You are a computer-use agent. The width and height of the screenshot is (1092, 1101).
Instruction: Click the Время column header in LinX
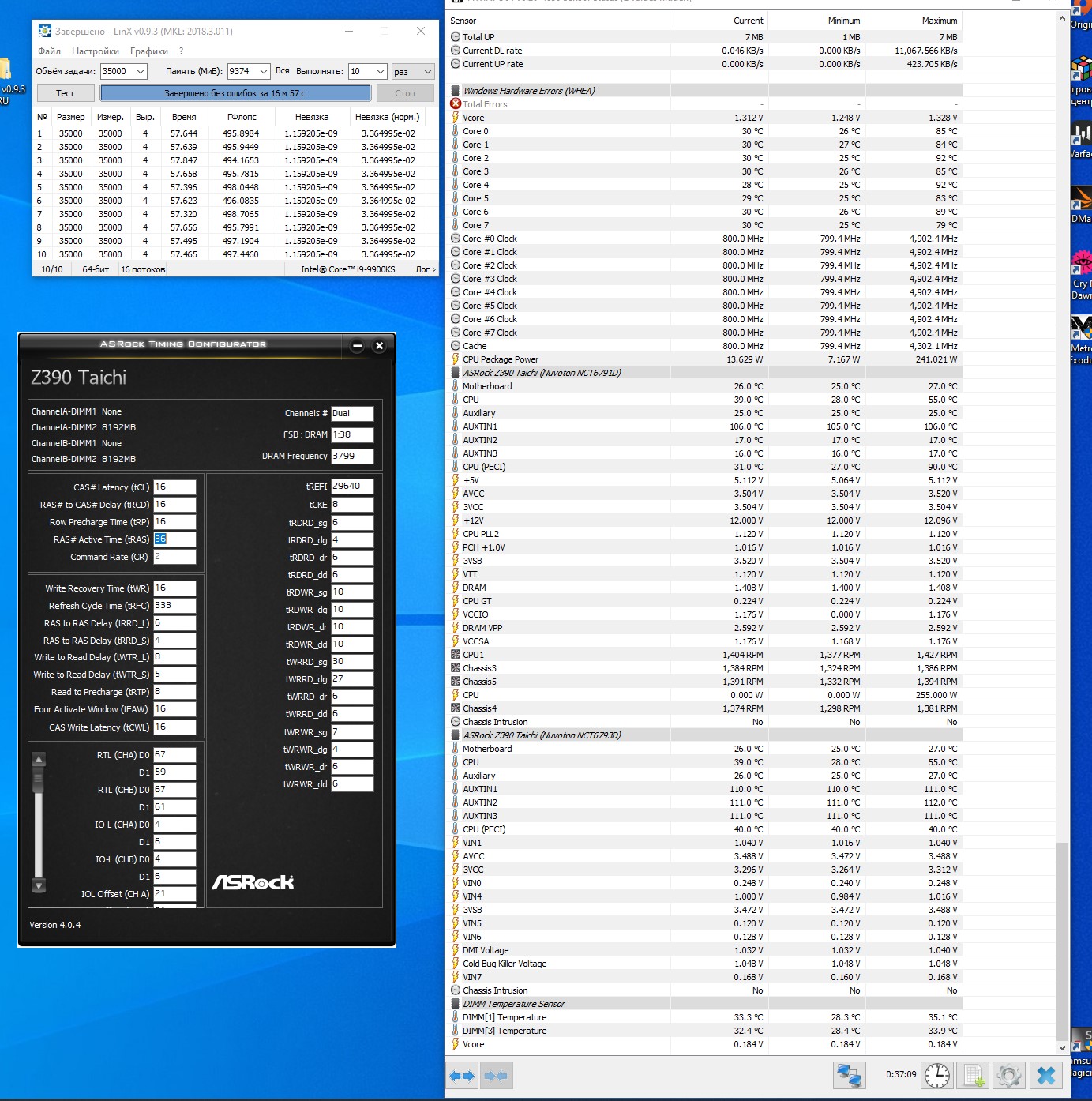tap(184, 117)
